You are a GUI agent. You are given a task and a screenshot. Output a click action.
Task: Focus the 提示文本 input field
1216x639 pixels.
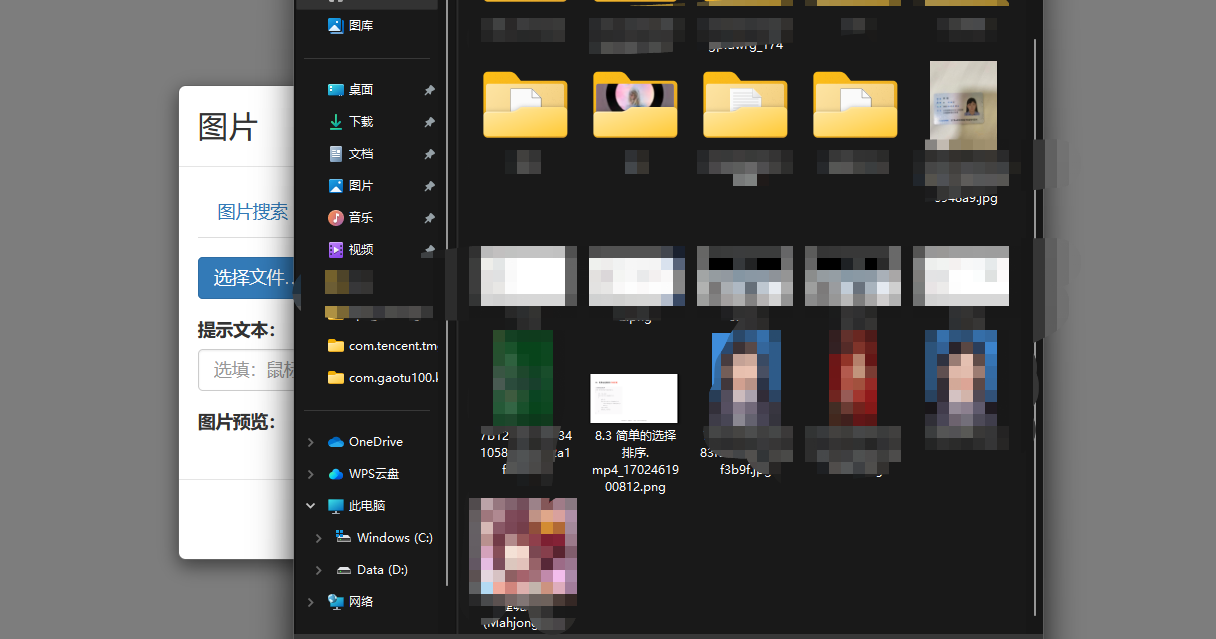(248, 370)
